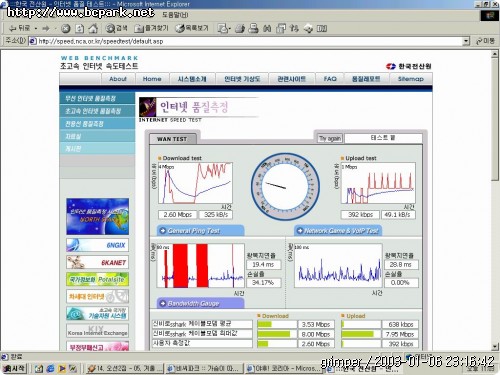
Task: Click the 7.95 Mbps upload bar value
Action: pyautogui.click(x=400, y=334)
